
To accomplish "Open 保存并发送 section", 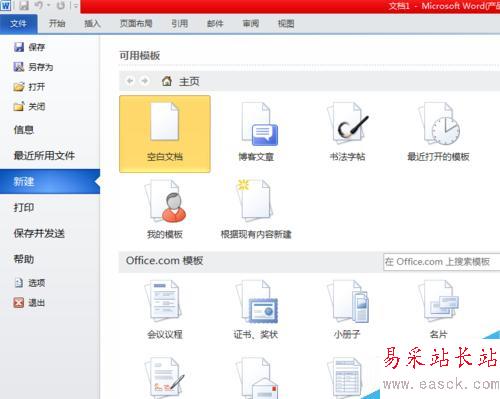I will 39,233.
